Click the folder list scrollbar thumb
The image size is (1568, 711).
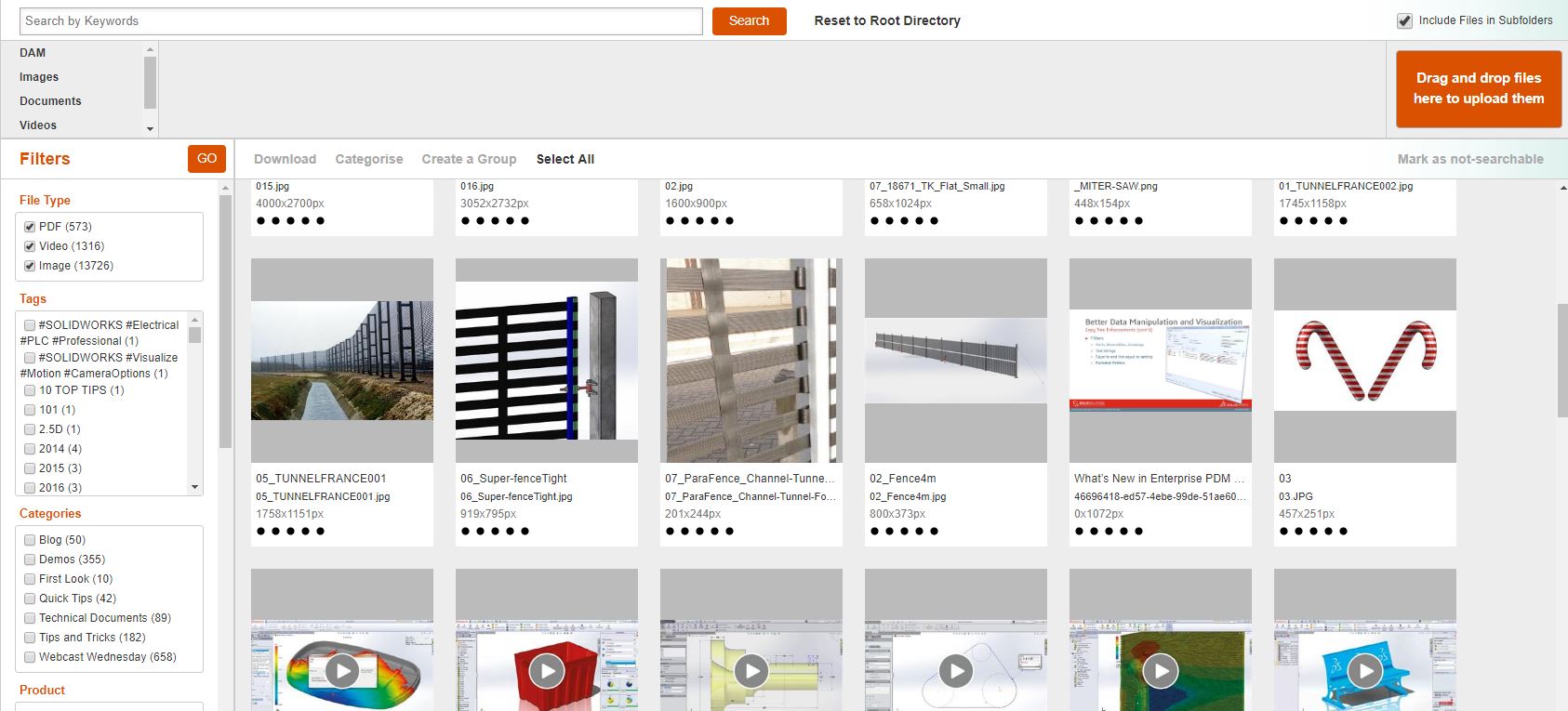[150, 82]
